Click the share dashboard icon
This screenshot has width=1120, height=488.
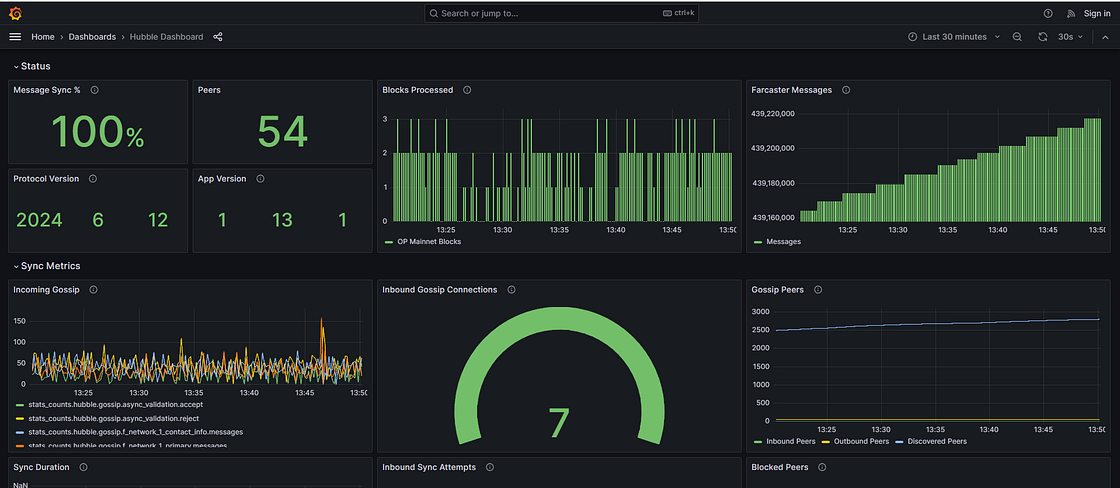[218, 37]
